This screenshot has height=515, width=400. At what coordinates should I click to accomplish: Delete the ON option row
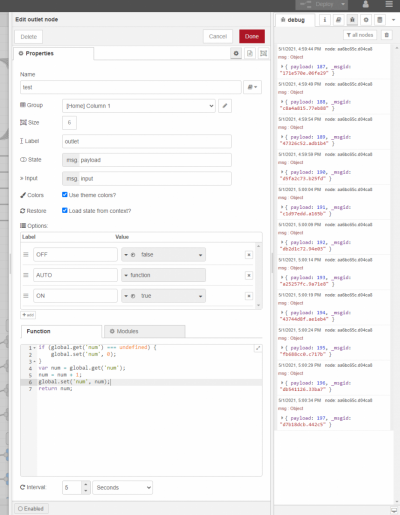249,296
